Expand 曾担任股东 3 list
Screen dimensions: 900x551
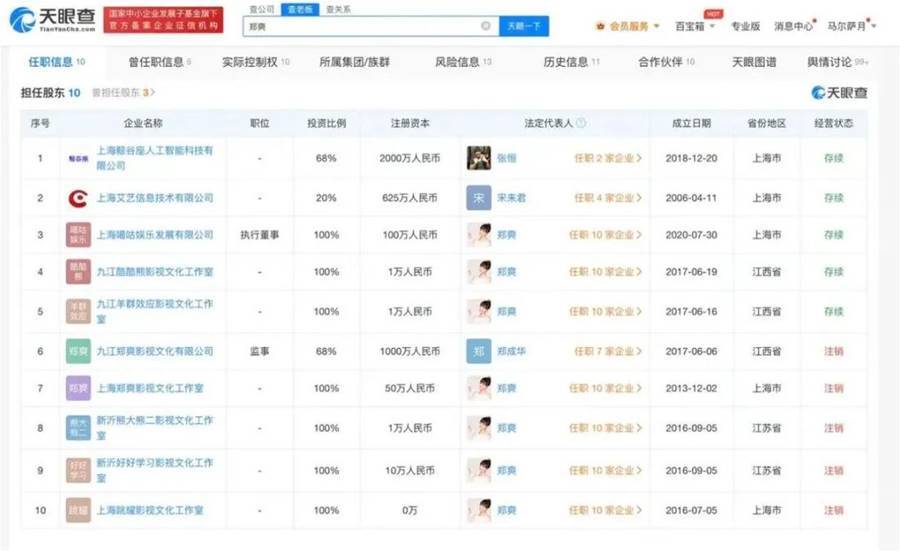tap(123, 92)
